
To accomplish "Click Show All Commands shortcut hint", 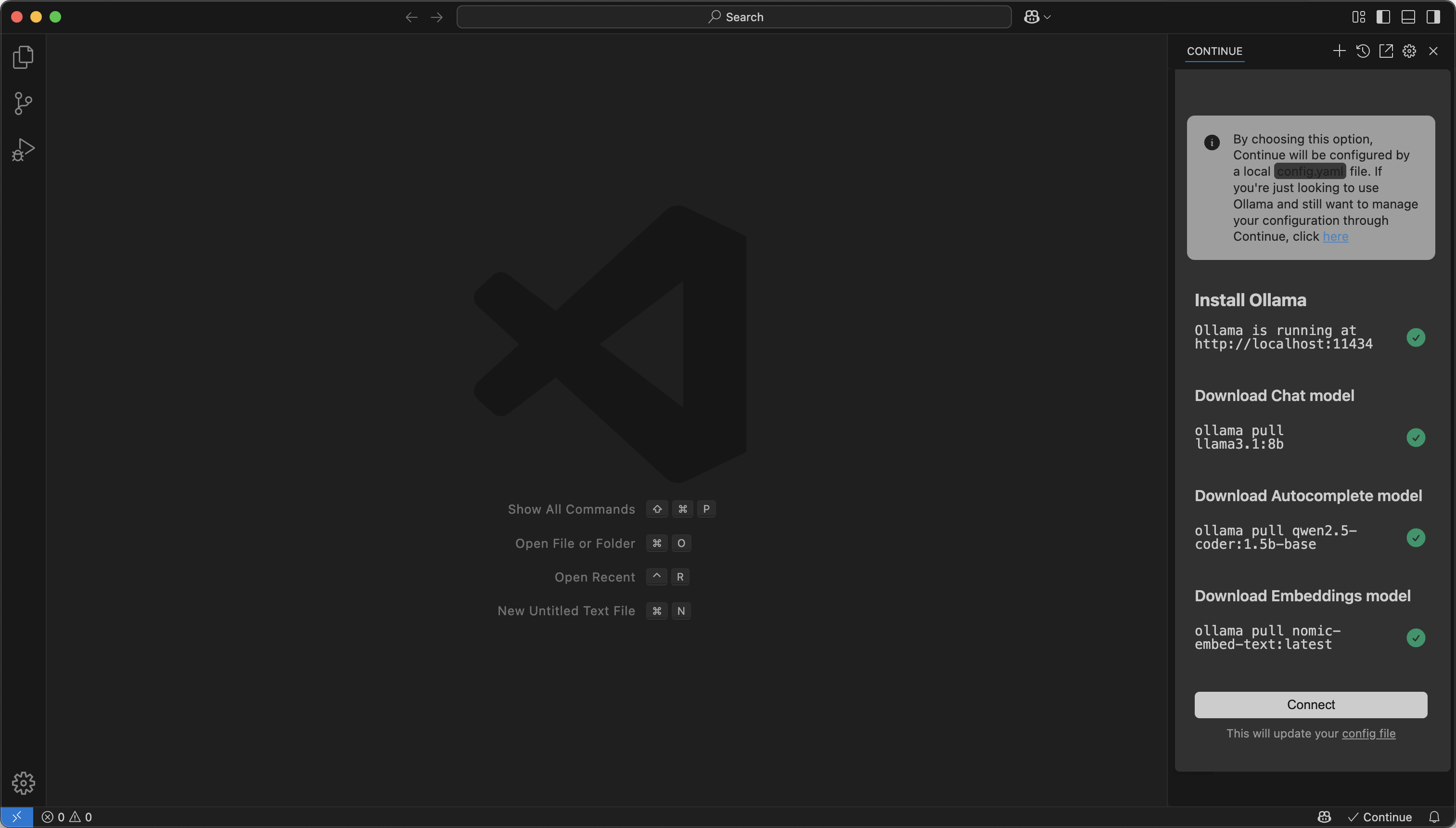I will [612, 509].
